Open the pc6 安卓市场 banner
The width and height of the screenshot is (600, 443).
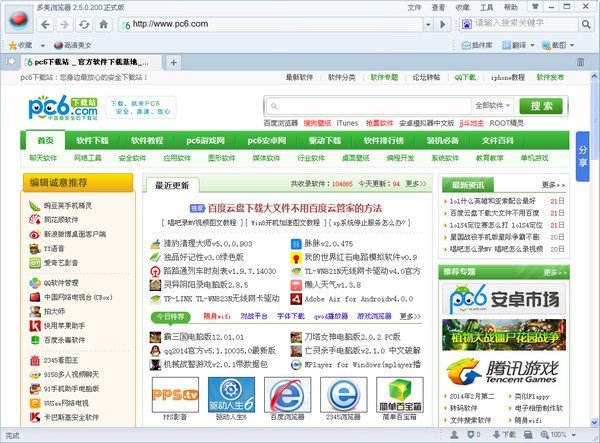[504, 299]
